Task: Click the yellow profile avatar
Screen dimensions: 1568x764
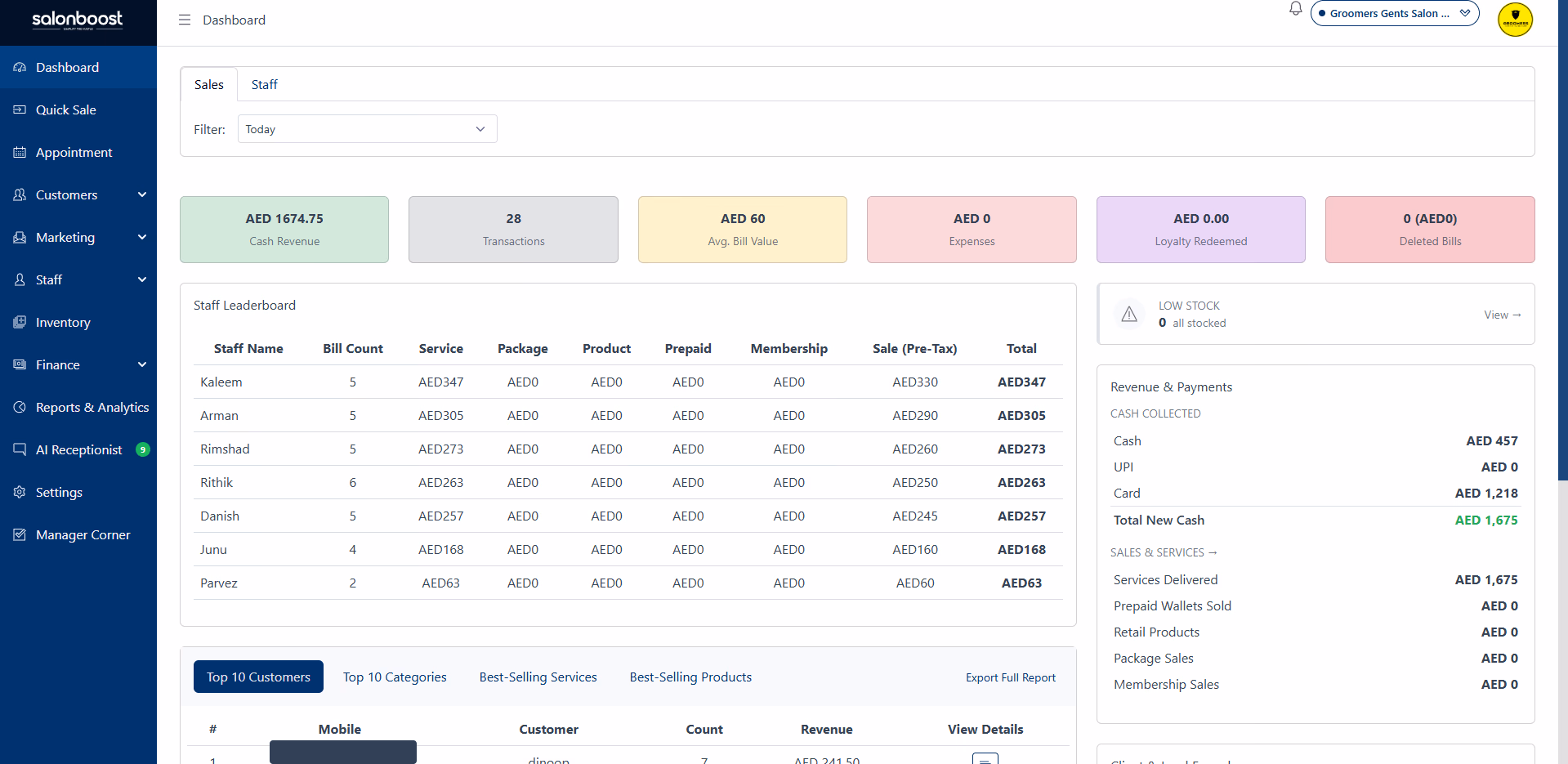Action: (1515, 20)
